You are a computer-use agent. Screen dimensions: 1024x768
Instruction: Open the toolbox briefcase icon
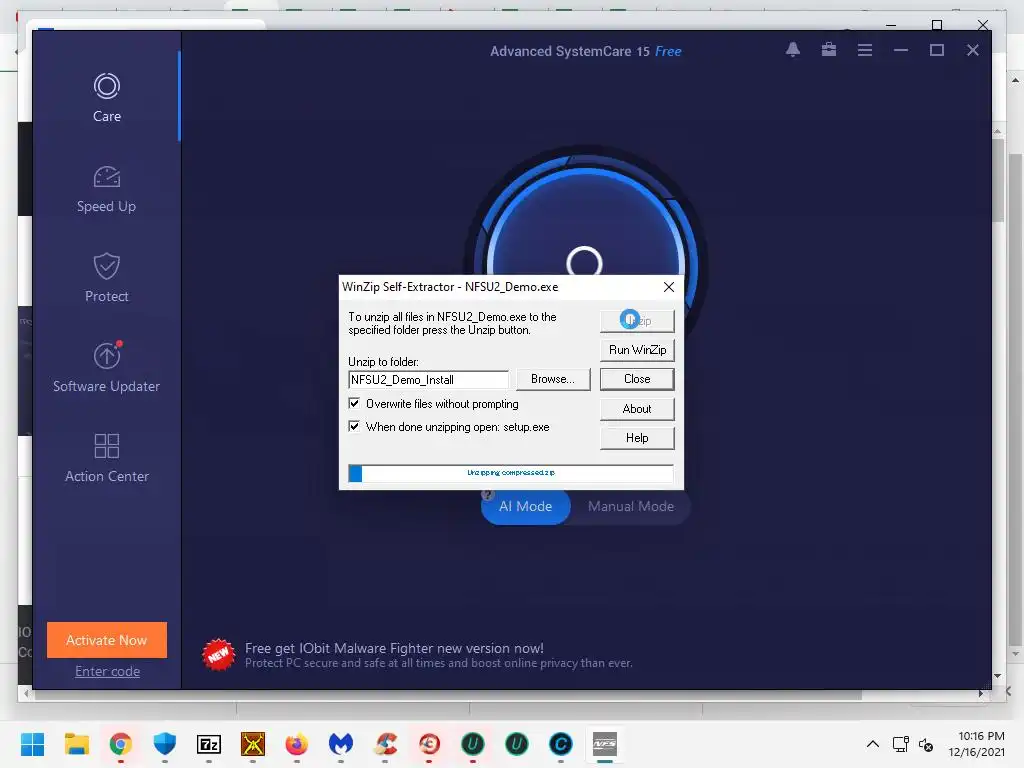click(829, 50)
